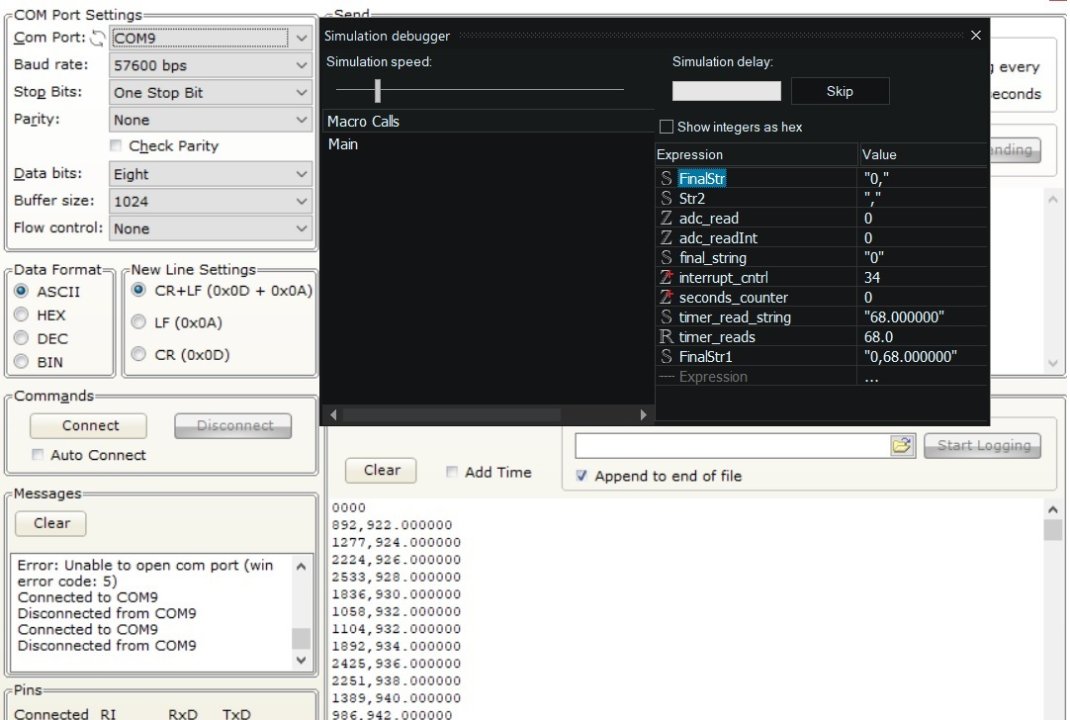
Task: Open the Parity dropdown
Action: (211, 120)
